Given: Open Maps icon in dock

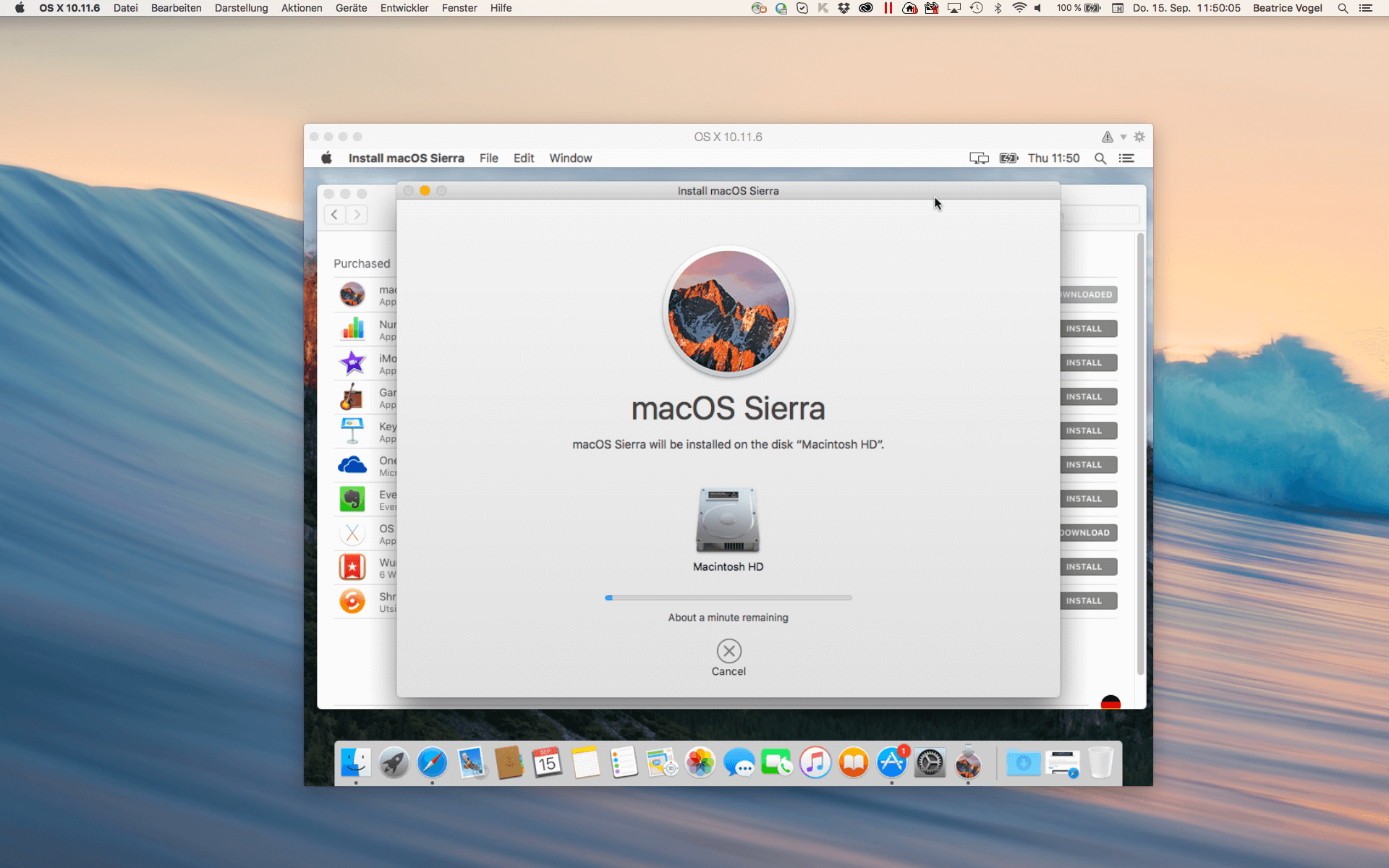Looking at the screenshot, I should [x=662, y=762].
